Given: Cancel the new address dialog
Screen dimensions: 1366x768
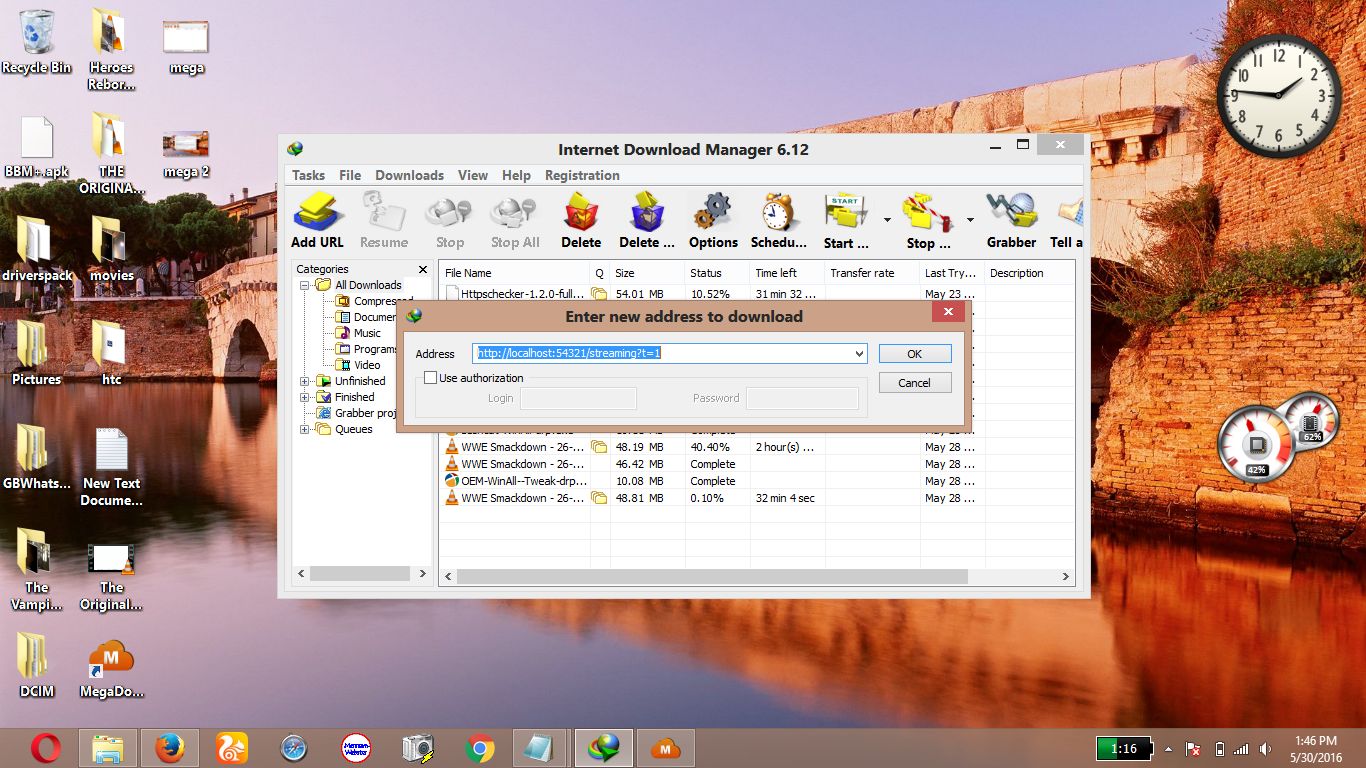Looking at the screenshot, I should (915, 383).
